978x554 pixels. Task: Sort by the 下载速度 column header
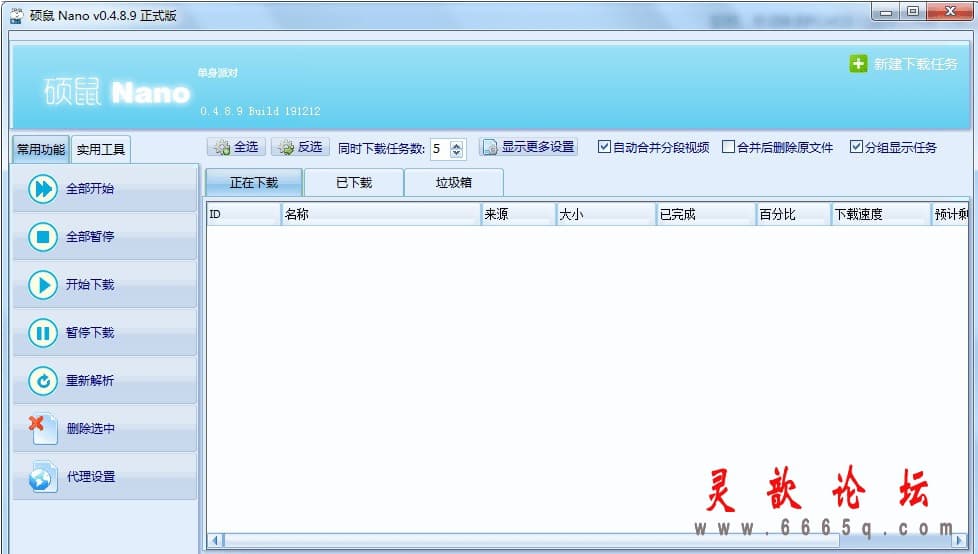point(881,214)
